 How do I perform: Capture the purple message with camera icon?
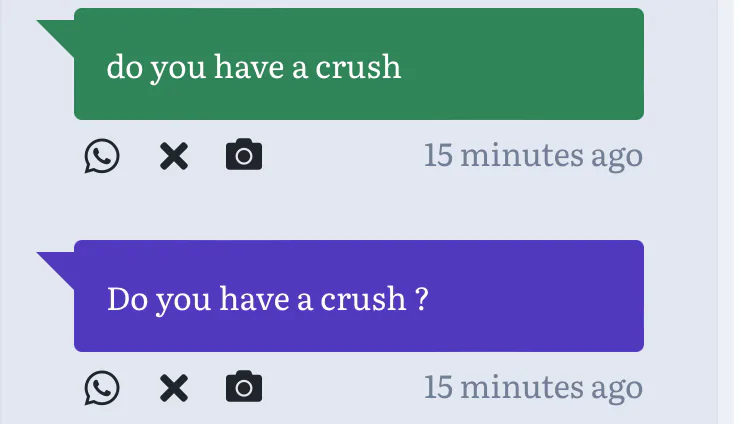[x=244, y=387]
